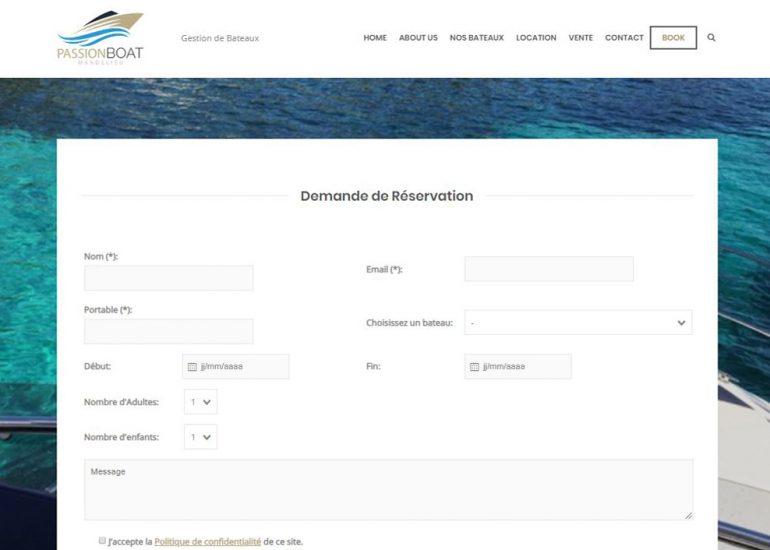This screenshot has width=770, height=550.
Task: Click calendar icon in Début field
Action: tap(192, 367)
